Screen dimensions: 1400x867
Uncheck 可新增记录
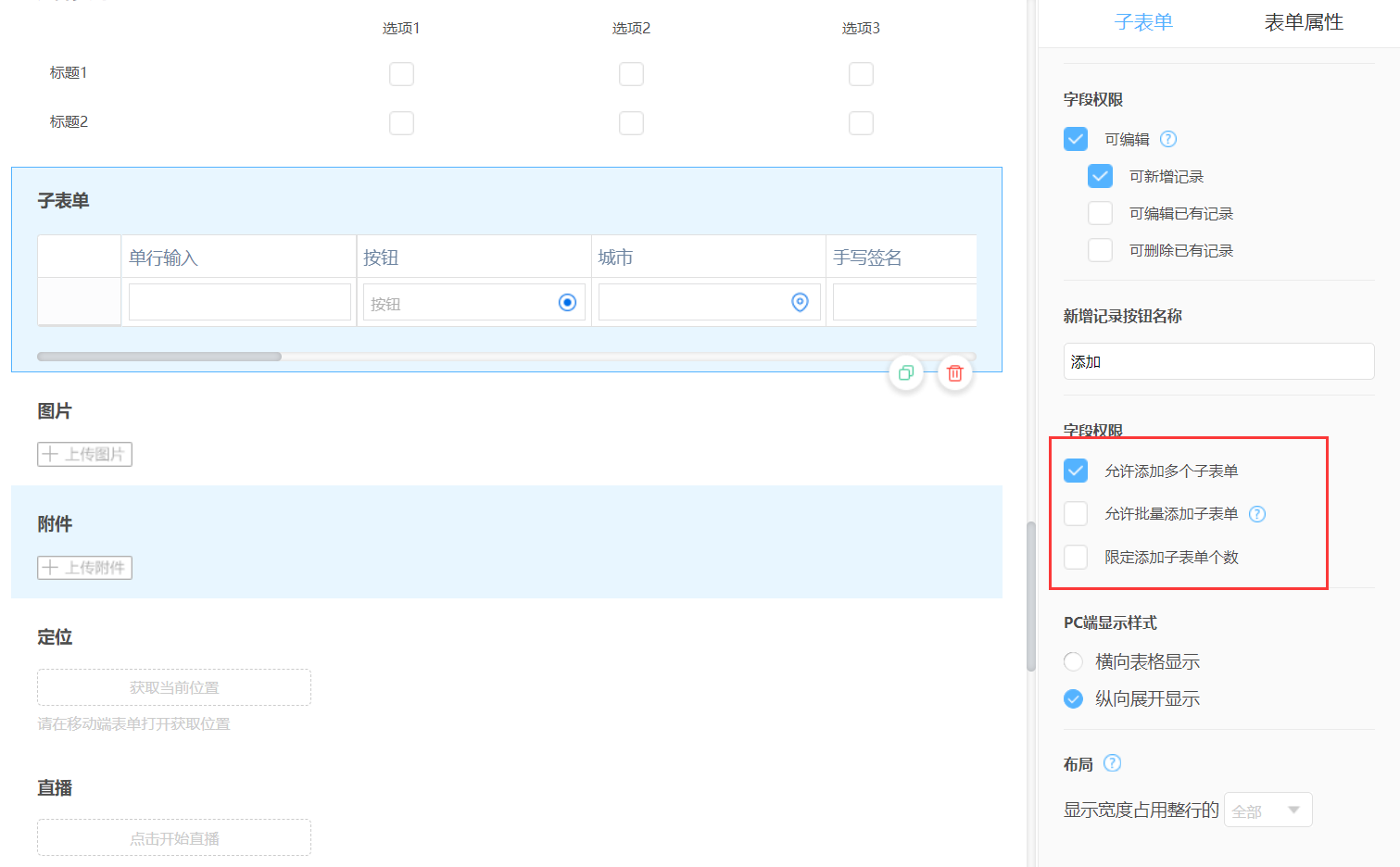click(x=1100, y=176)
